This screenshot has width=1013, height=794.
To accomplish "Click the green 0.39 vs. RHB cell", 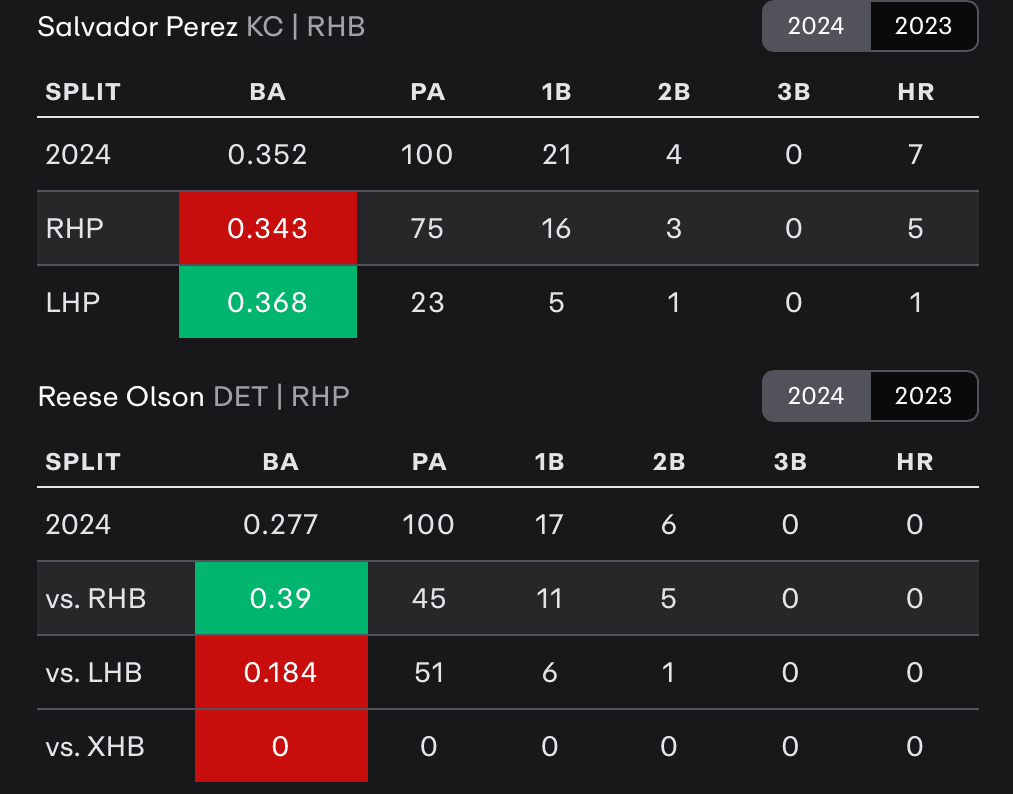I will [281, 598].
